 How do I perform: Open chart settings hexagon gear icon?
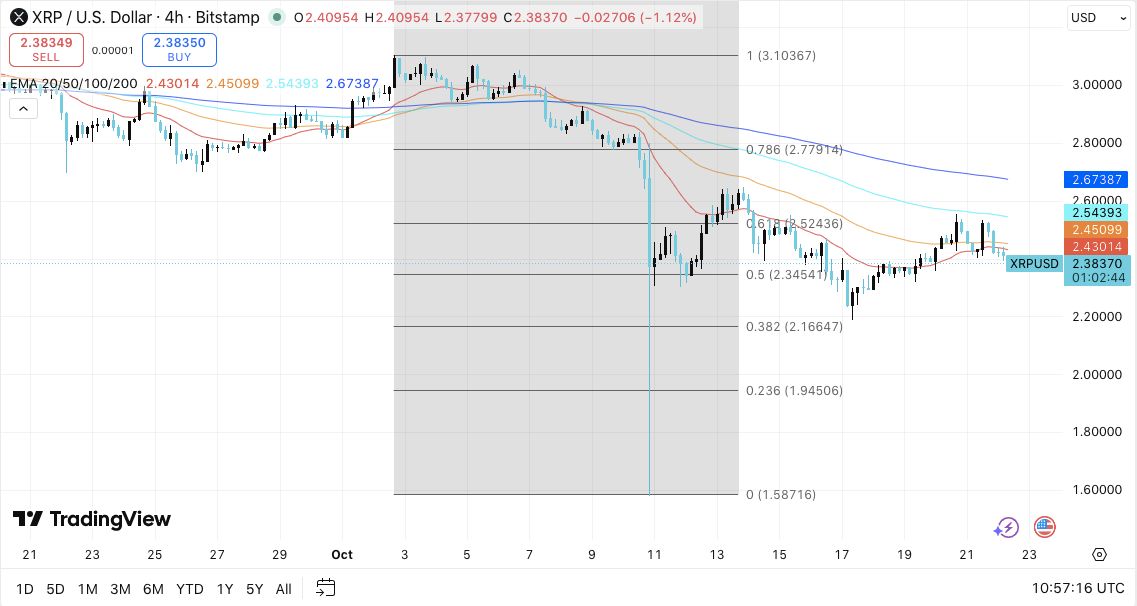[1100, 555]
